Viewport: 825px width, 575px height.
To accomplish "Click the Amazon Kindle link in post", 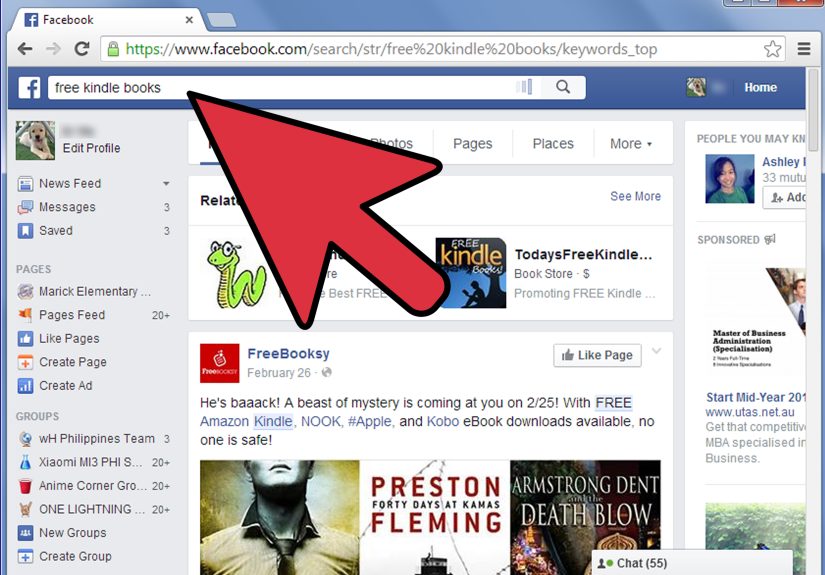I will 246,421.
